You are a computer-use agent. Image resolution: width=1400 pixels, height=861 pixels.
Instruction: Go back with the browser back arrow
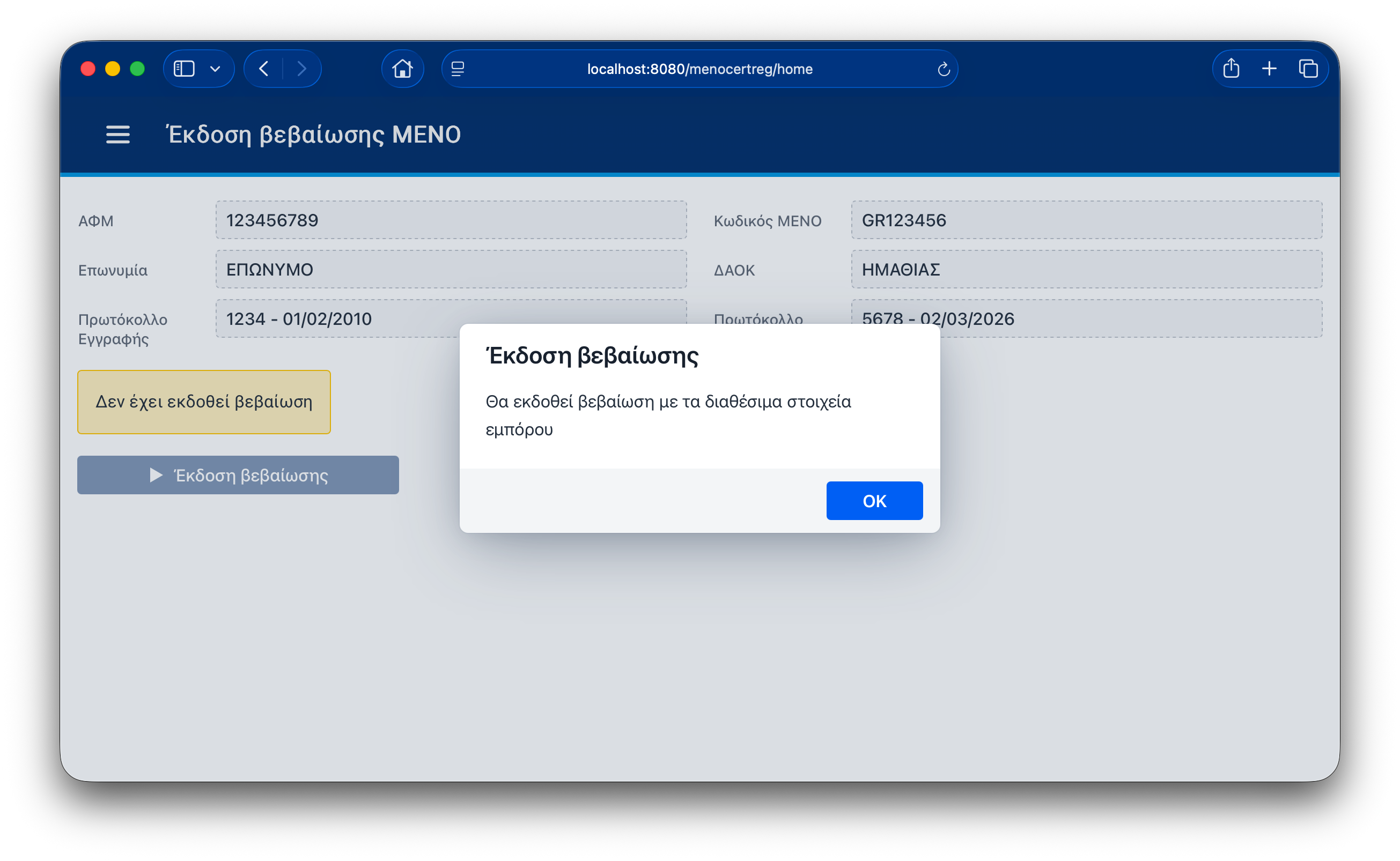[x=264, y=69]
